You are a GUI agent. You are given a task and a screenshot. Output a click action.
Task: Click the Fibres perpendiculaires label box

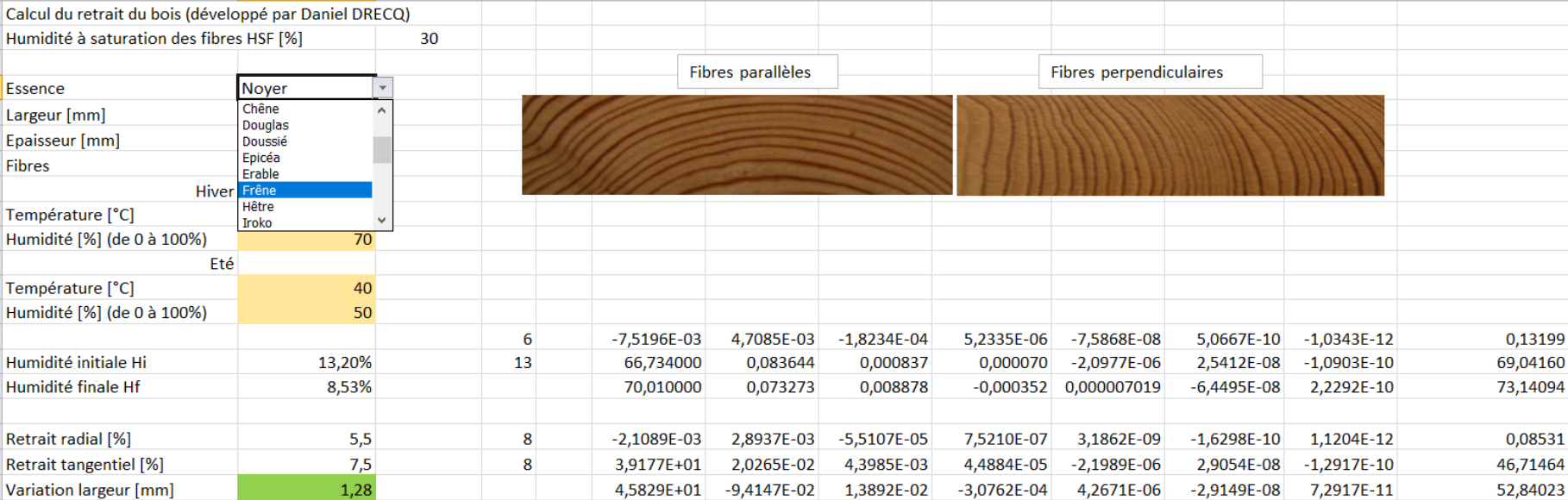tap(1150, 72)
